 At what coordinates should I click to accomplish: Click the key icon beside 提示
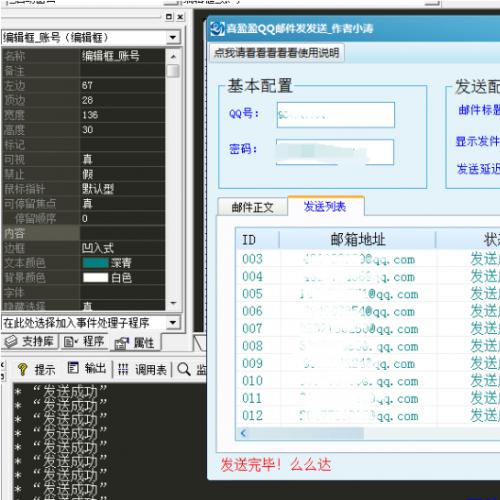23,369
